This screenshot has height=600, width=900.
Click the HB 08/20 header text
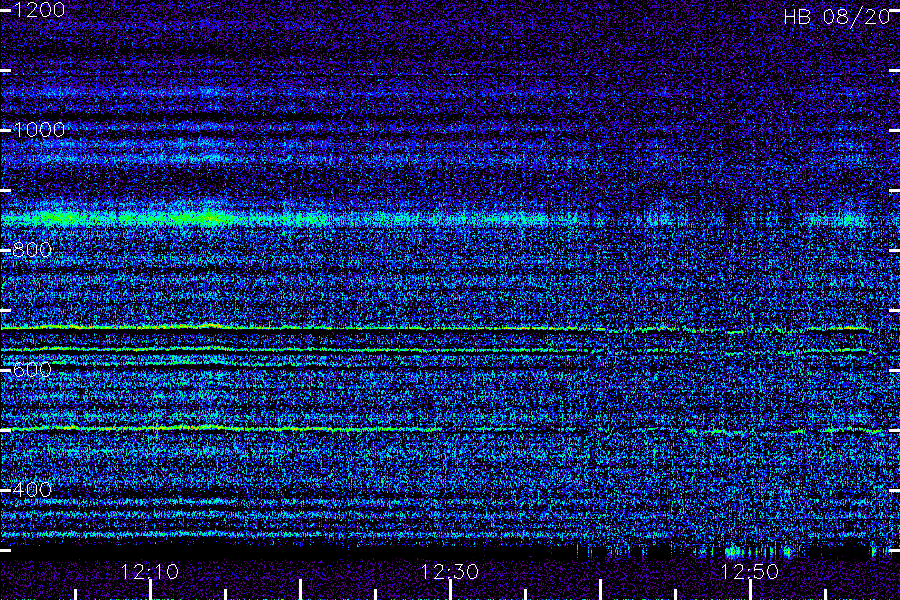pyautogui.click(x=837, y=17)
